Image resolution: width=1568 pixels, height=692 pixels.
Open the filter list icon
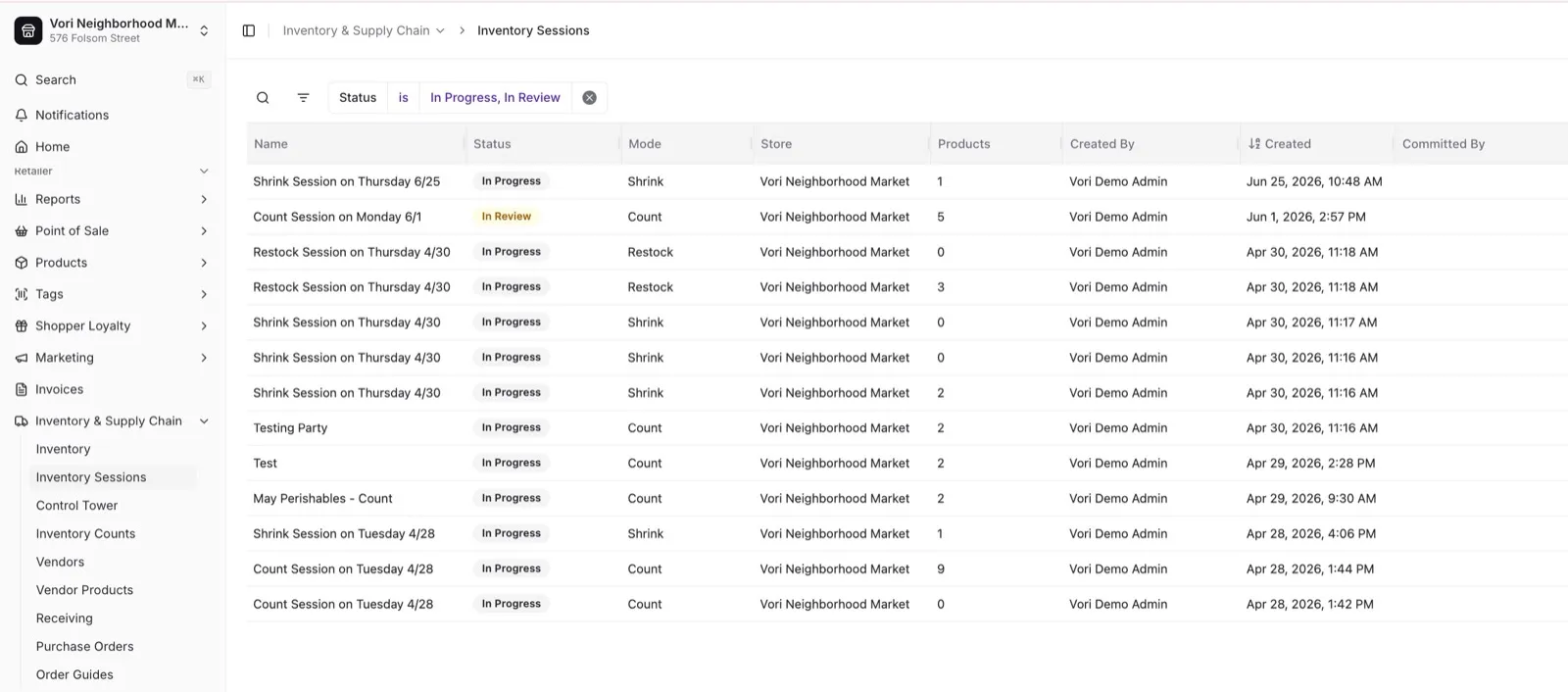[303, 97]
